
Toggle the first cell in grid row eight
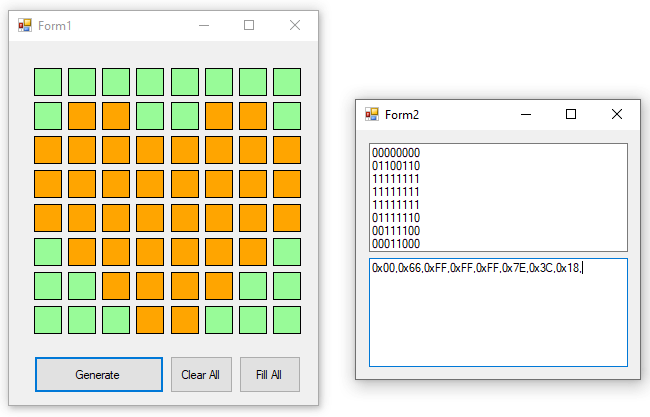point(48,320)
